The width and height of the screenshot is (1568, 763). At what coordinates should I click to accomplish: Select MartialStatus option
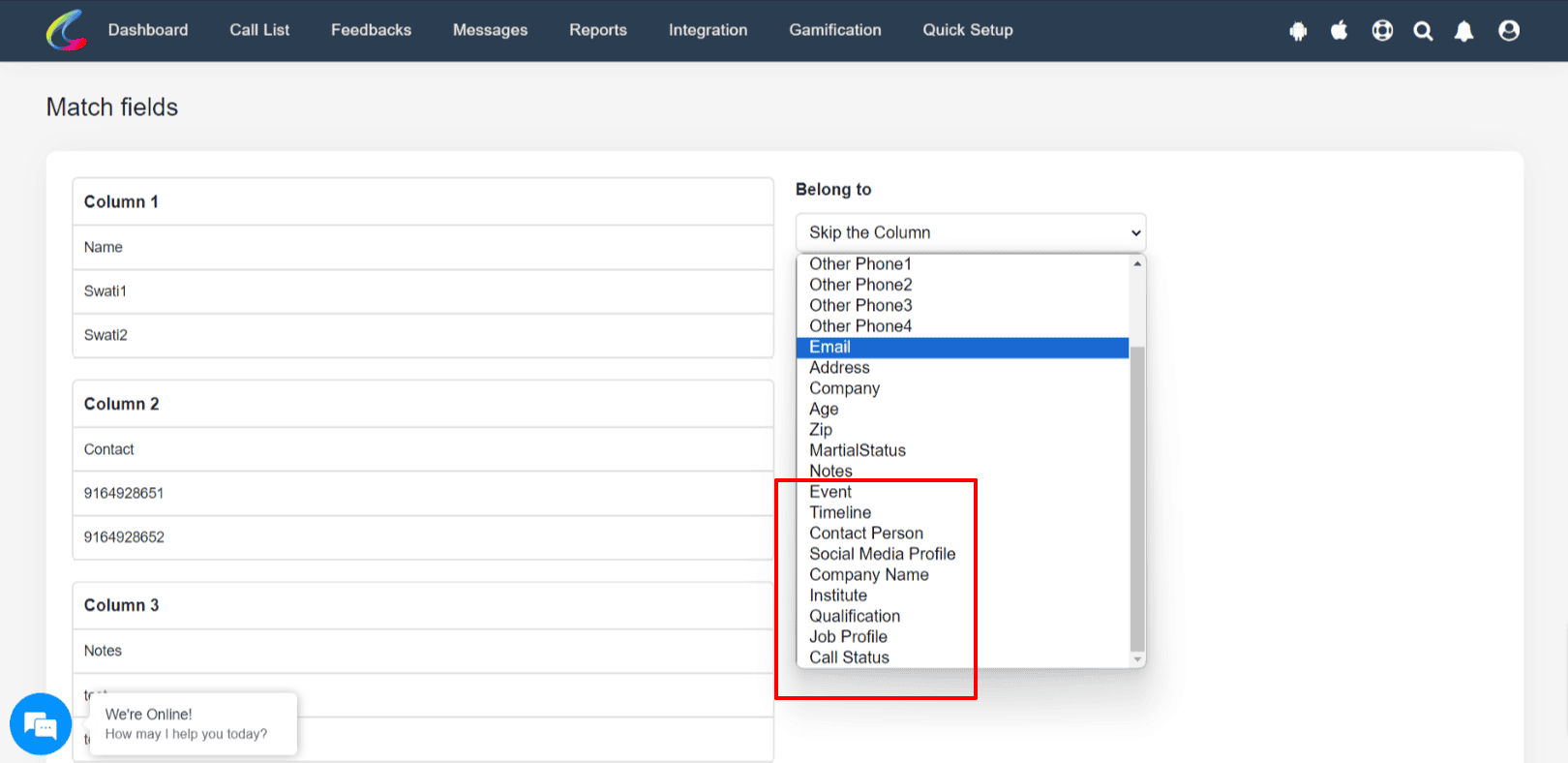[963, 450]
